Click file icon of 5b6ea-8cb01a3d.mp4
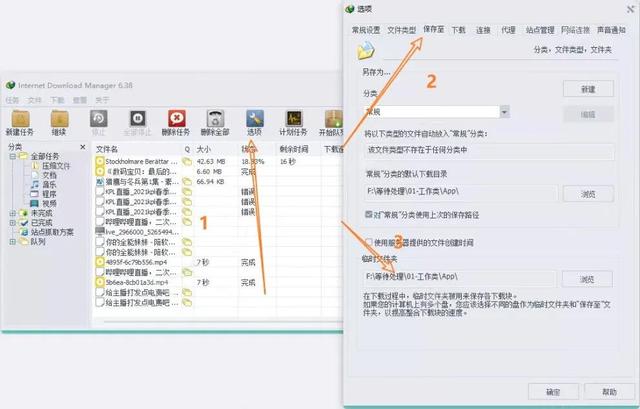The width and height of the screenshot is (640, 409). (x=100, y=282)
